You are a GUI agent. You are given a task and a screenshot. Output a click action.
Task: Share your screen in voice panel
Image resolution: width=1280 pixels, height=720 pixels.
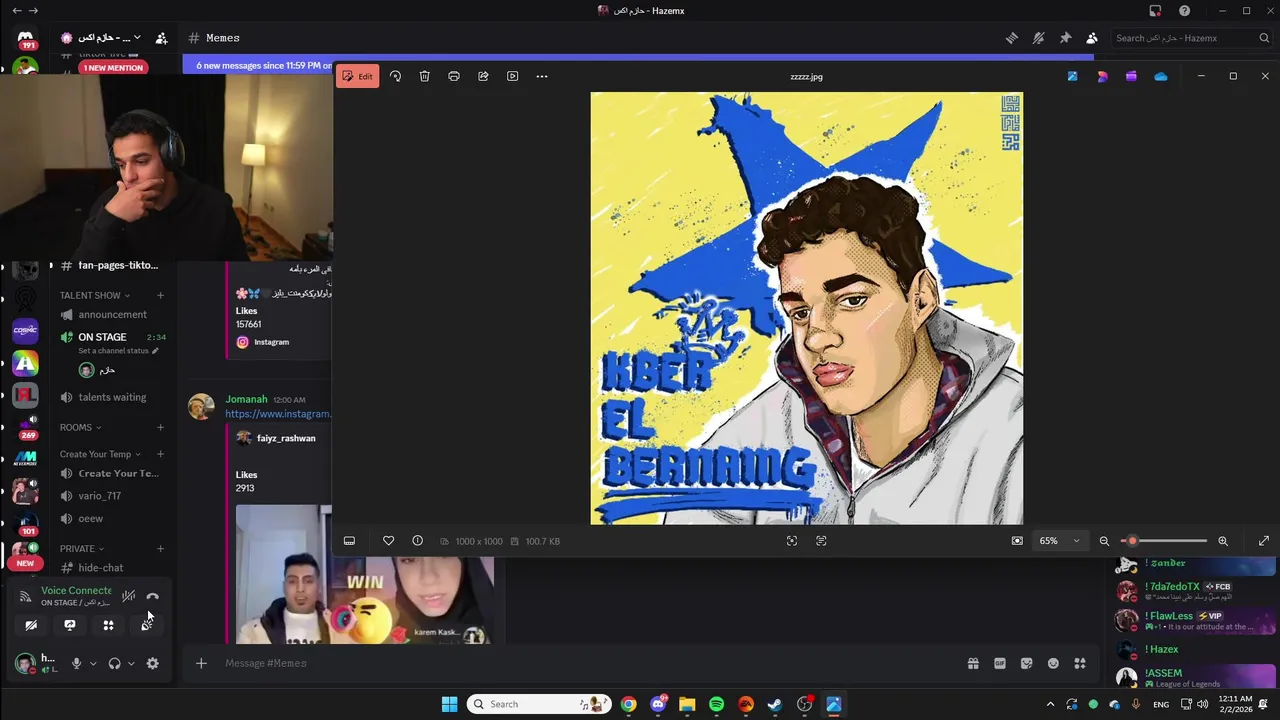pyautogui.click(x=70, y=625)
